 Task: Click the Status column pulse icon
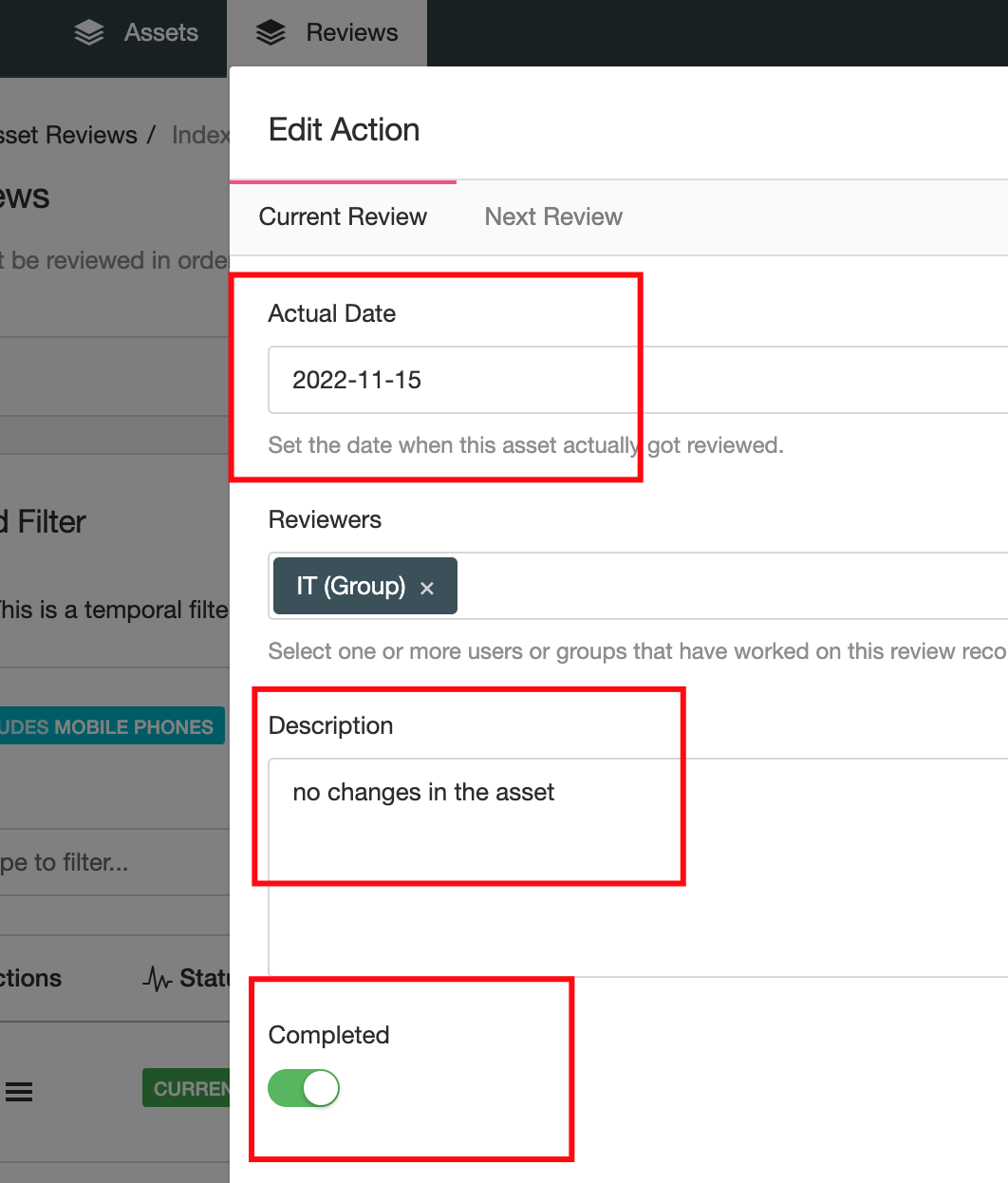point(157,979)
